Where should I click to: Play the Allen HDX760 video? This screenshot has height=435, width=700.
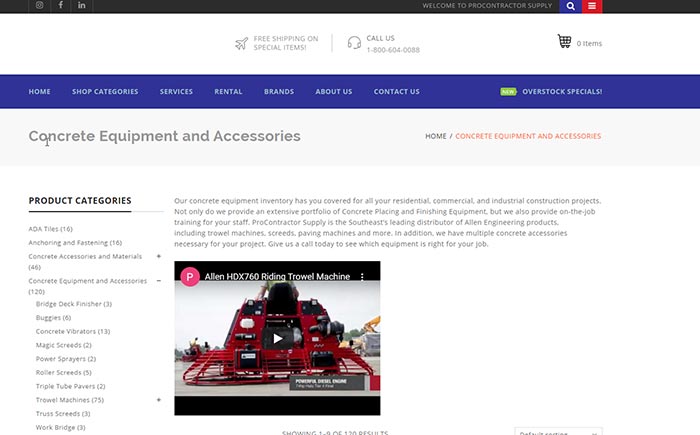click(x=277, y=339)
